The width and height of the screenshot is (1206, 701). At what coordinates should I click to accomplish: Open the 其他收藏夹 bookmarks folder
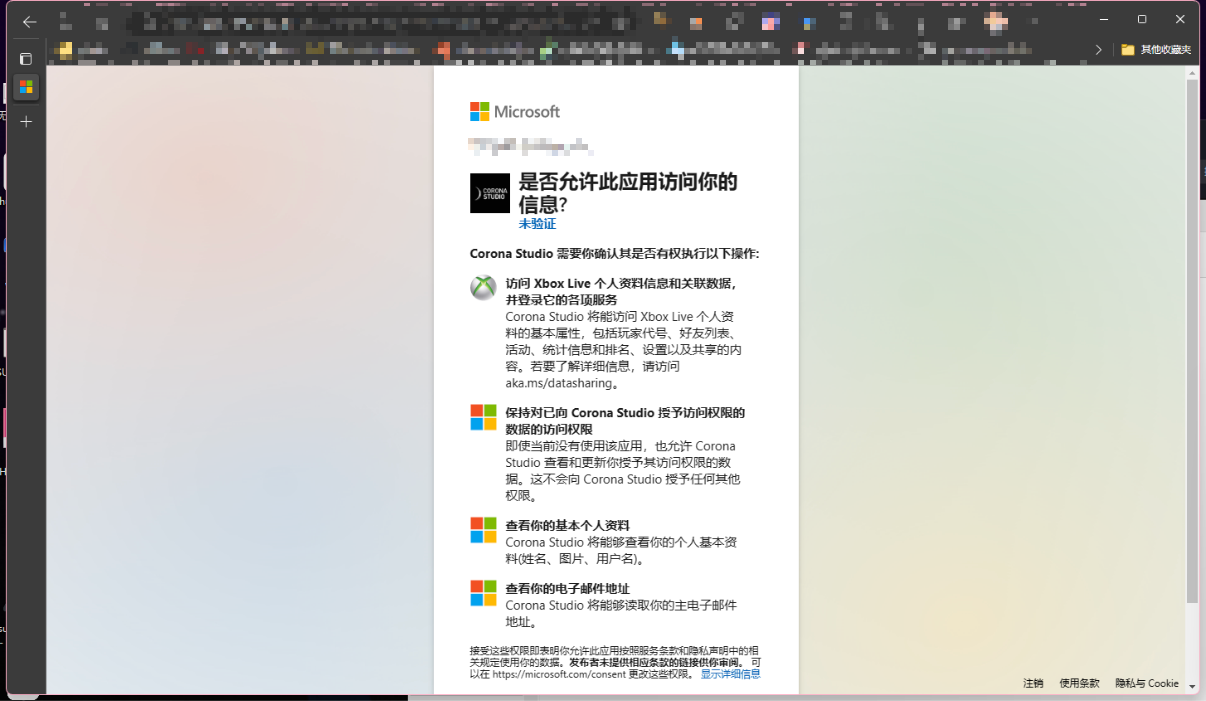tap(1156, 49)
